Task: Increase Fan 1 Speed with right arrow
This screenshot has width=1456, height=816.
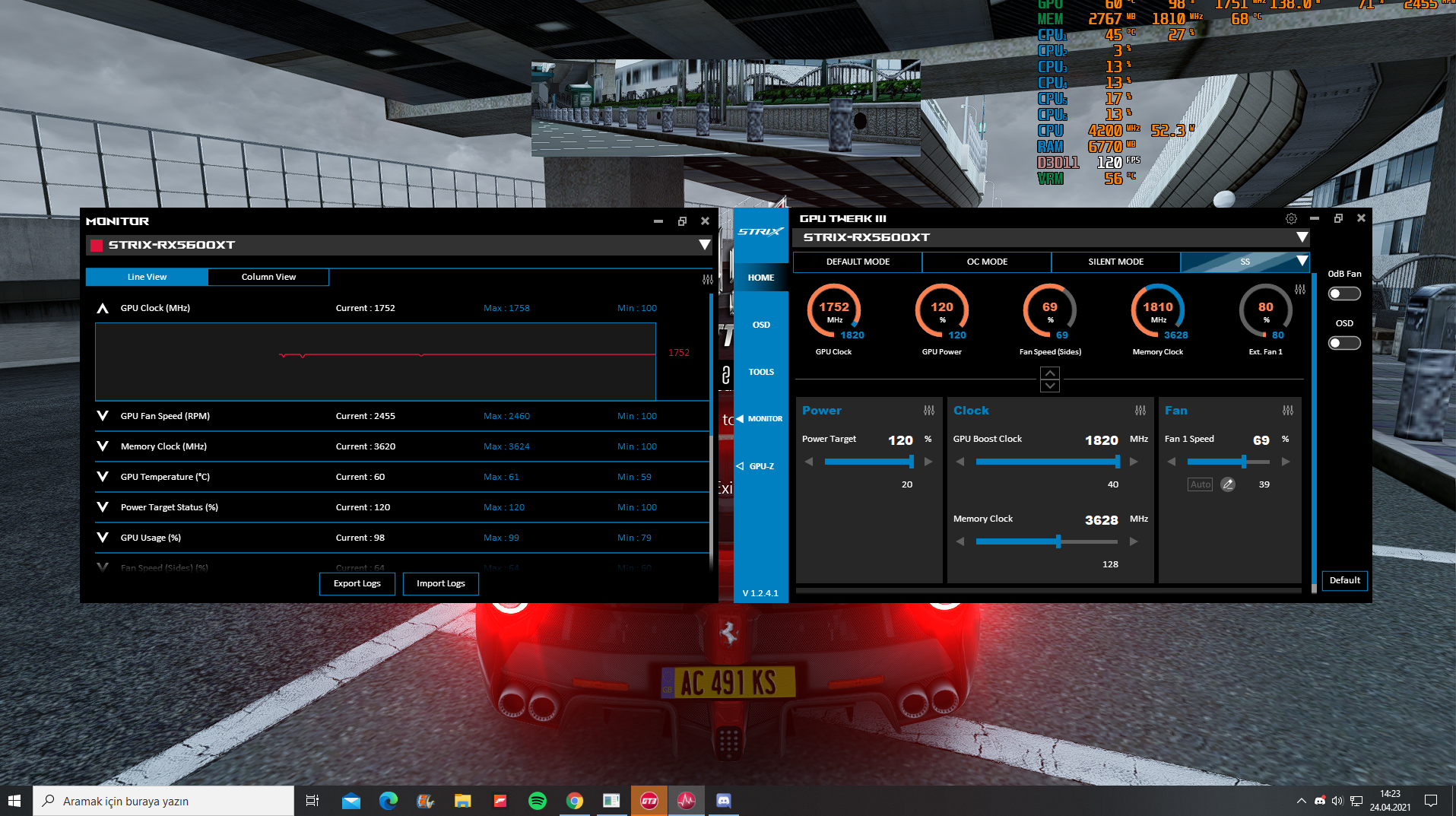Action: coord(1286,462)
